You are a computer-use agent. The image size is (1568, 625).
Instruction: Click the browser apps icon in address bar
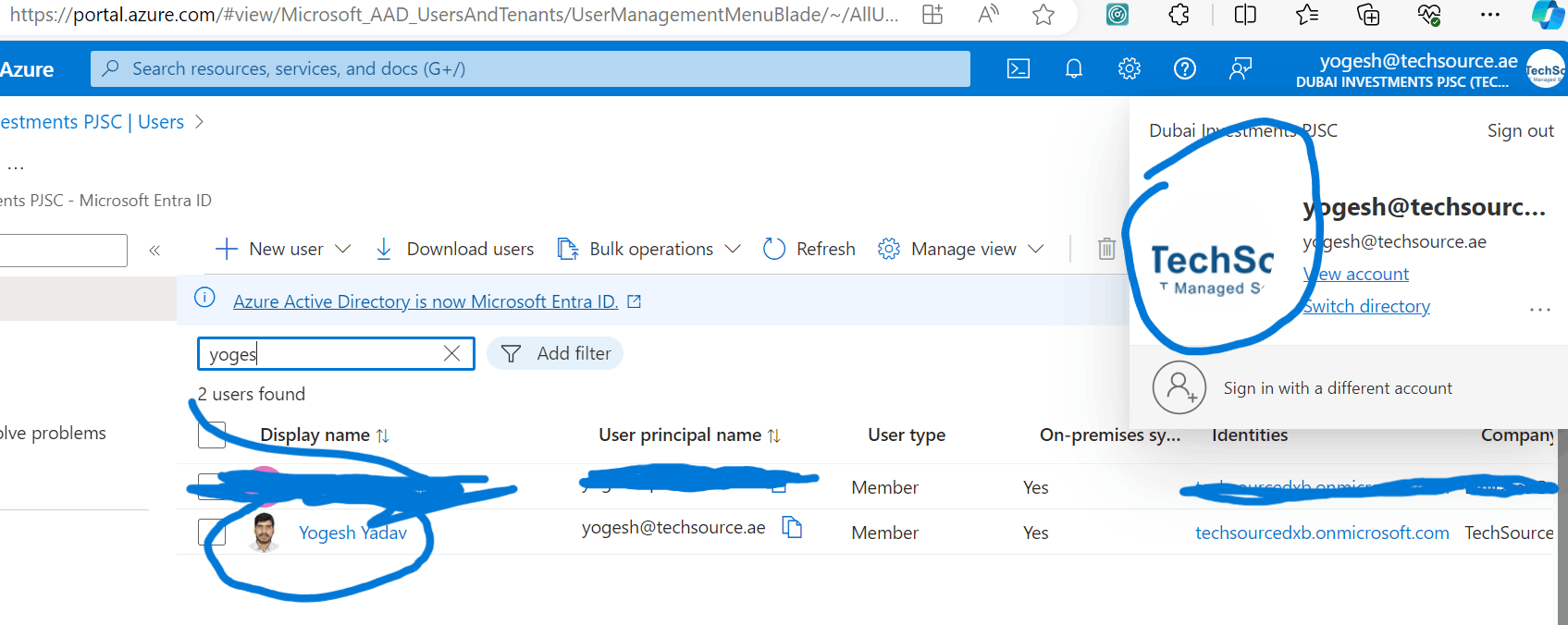[932, 15]
